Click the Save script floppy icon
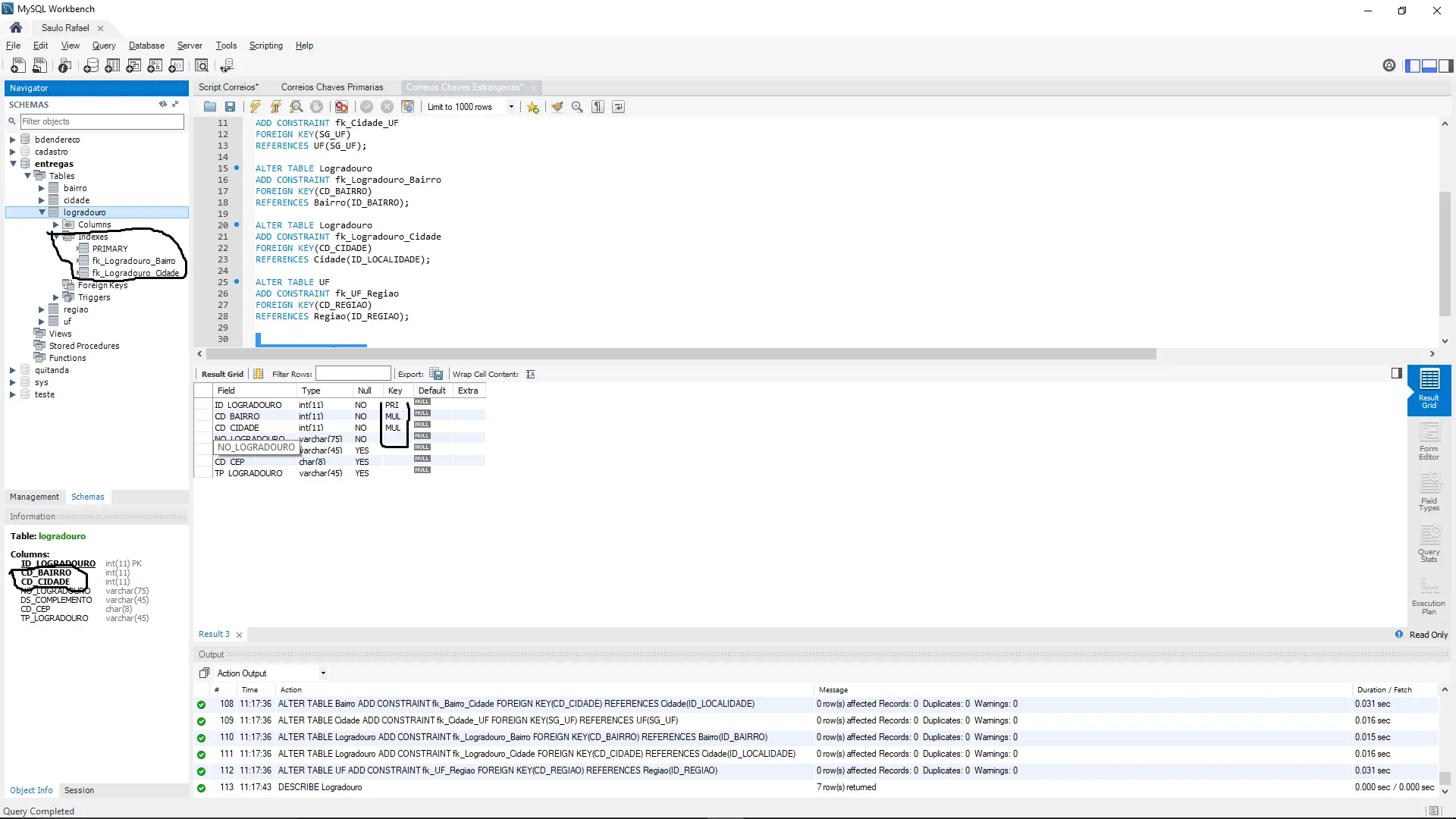The width and height of the screenshot is (1456, 819). [x=230, y=107]
